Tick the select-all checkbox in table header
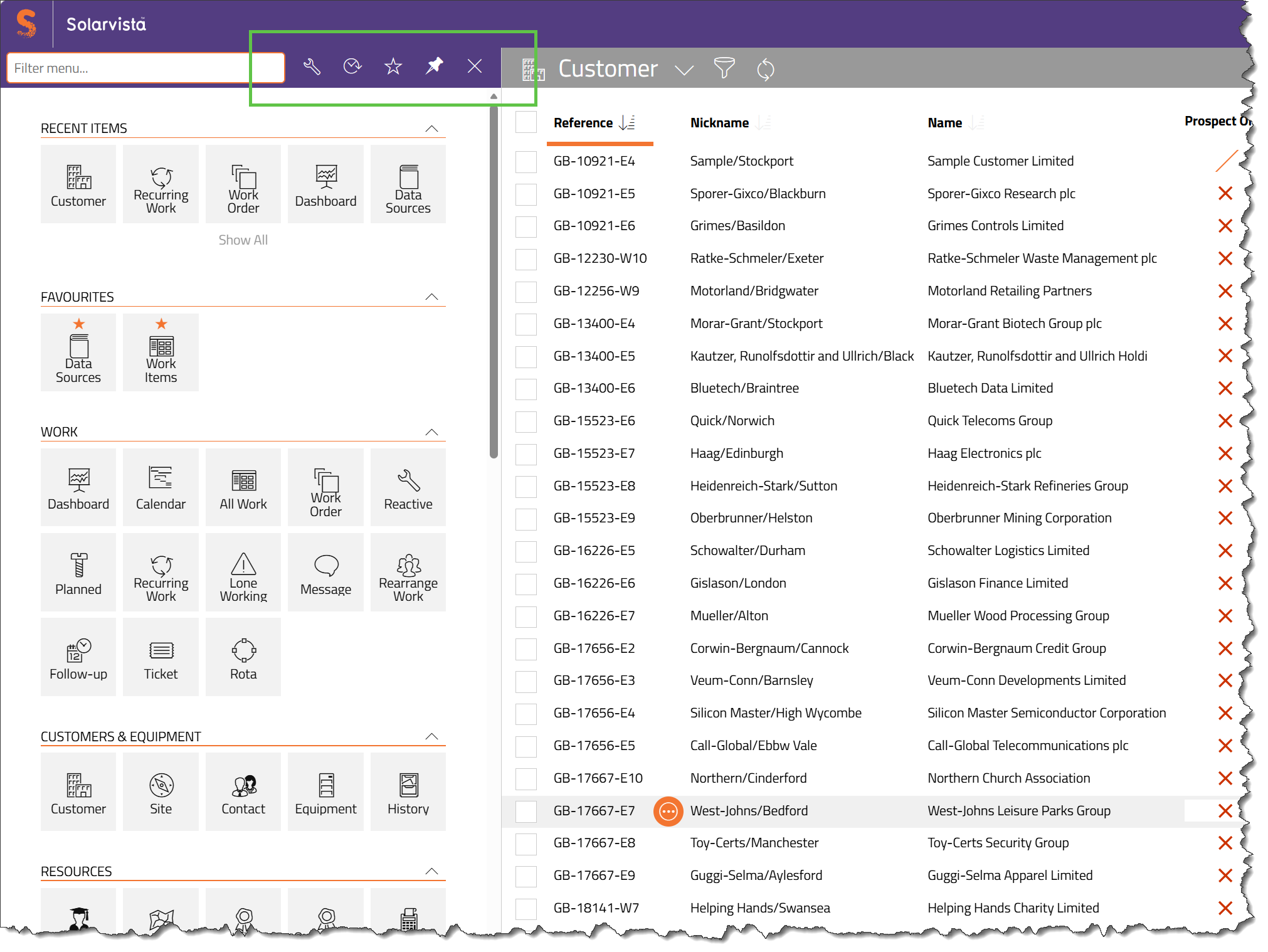1268x952 pixels. [x=526, y=122]
